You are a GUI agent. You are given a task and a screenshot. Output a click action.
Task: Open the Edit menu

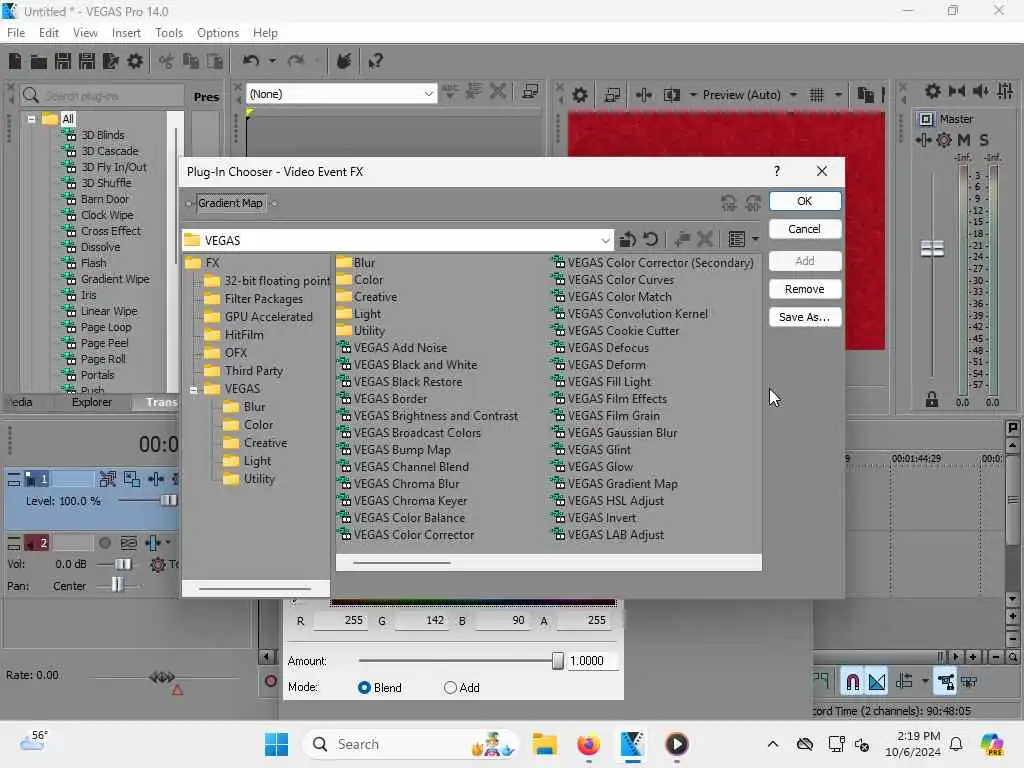point(49,33)
